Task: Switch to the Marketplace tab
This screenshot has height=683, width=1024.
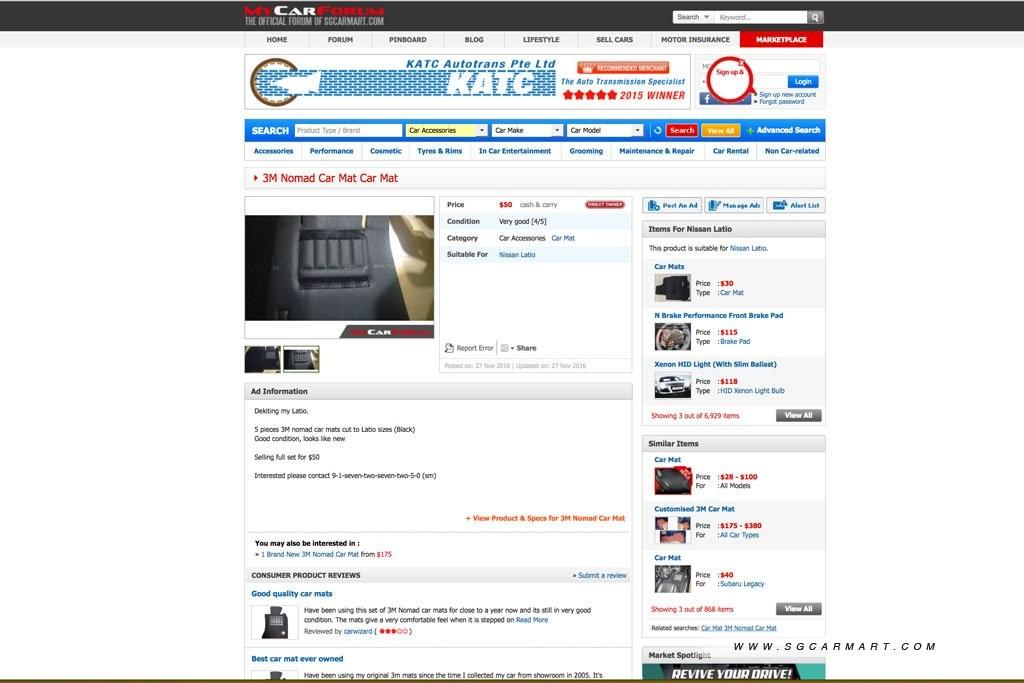Action: (780, 39)
